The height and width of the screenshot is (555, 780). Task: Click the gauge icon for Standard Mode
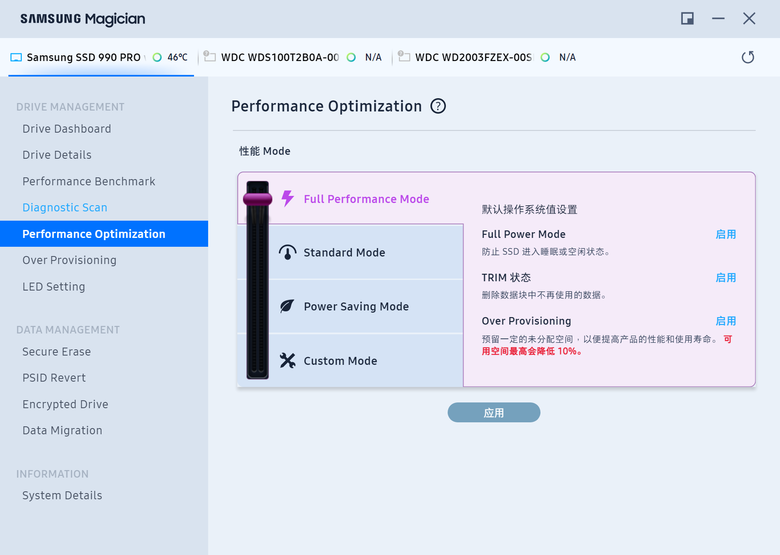[x=288, y=253]
